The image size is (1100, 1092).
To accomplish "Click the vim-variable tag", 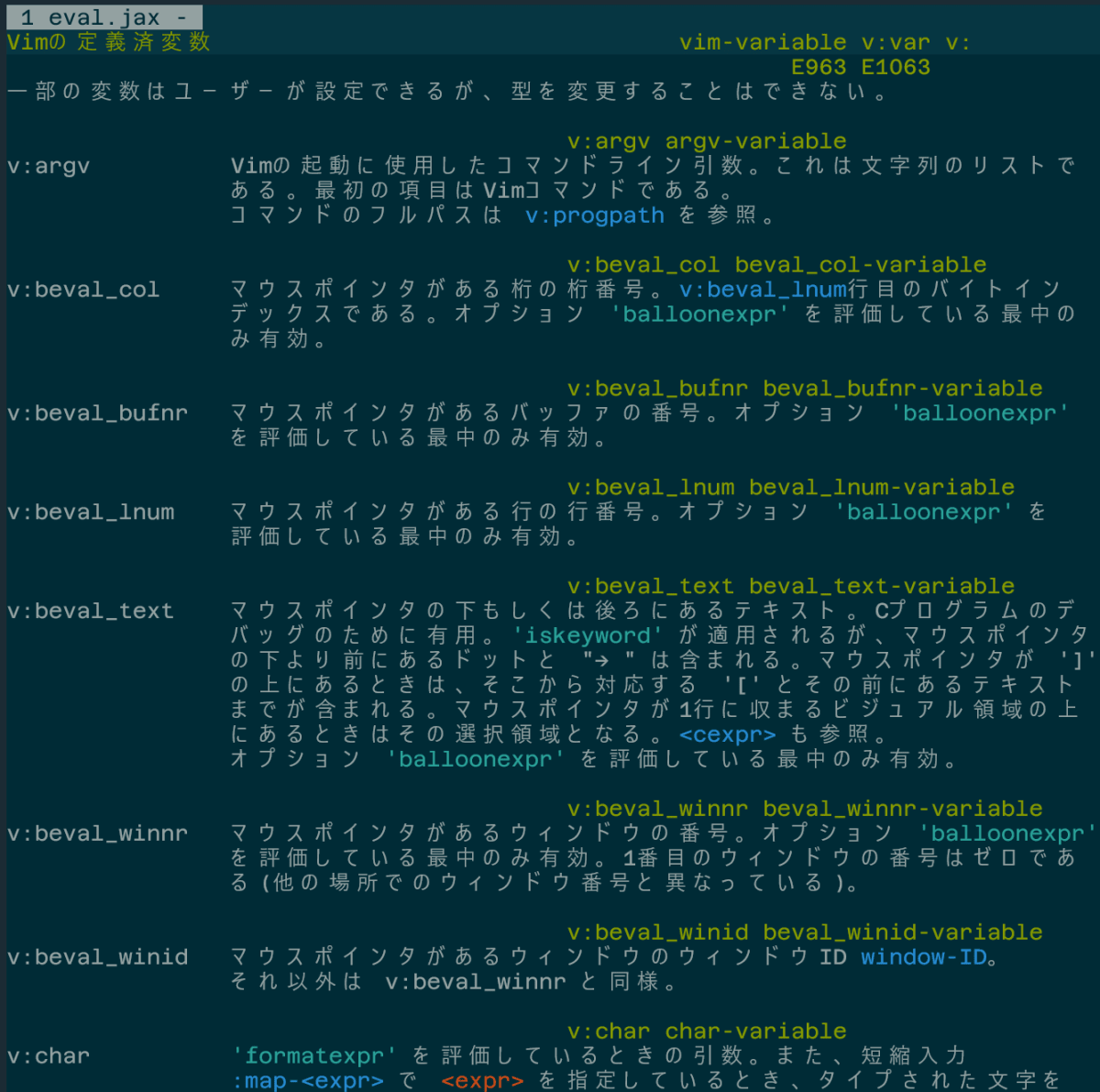I will click(763, 42).
